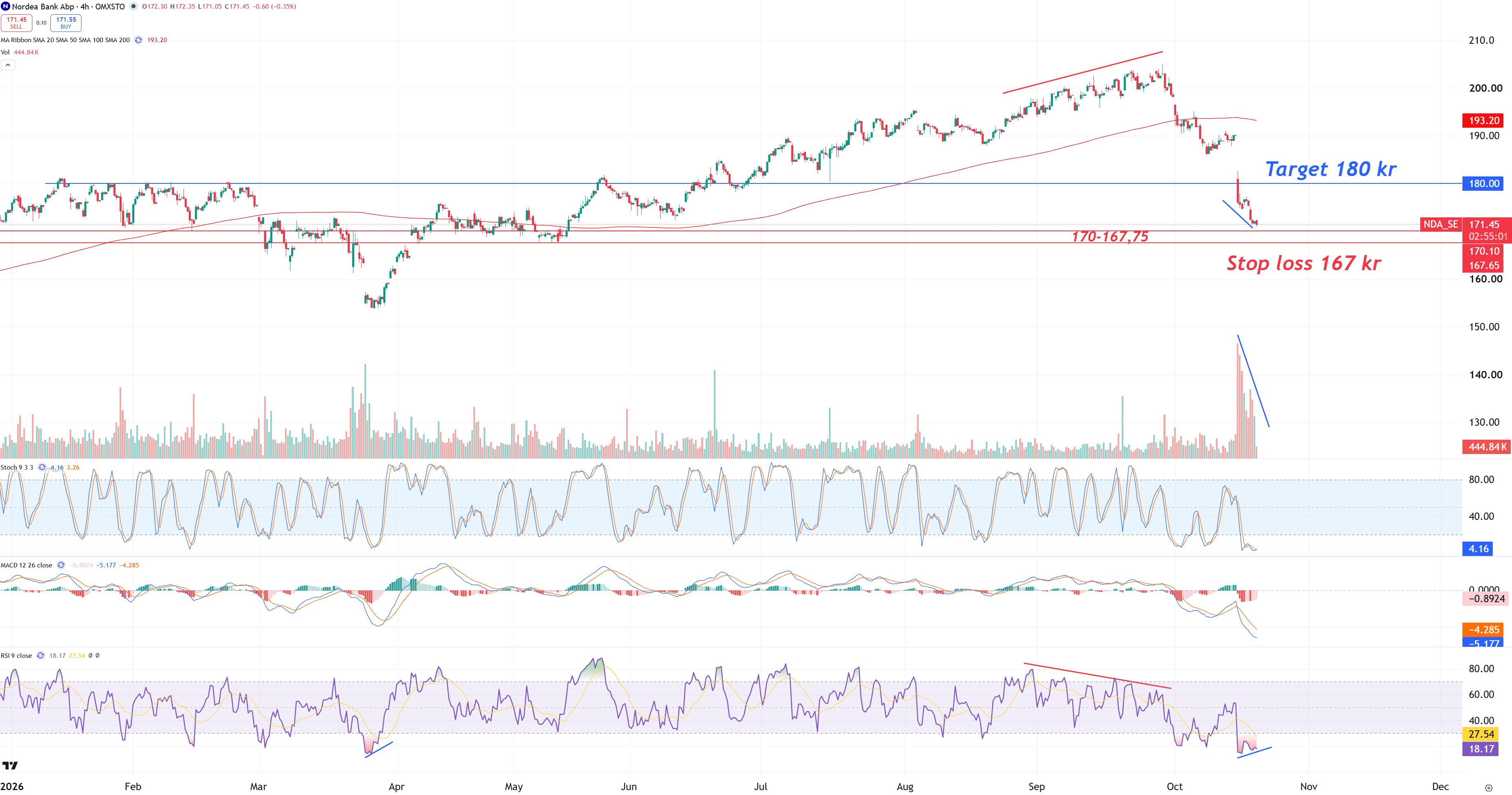Click the Stoch indicator refresh icon
Viewport: 1512px width, 795px height.
42,467
